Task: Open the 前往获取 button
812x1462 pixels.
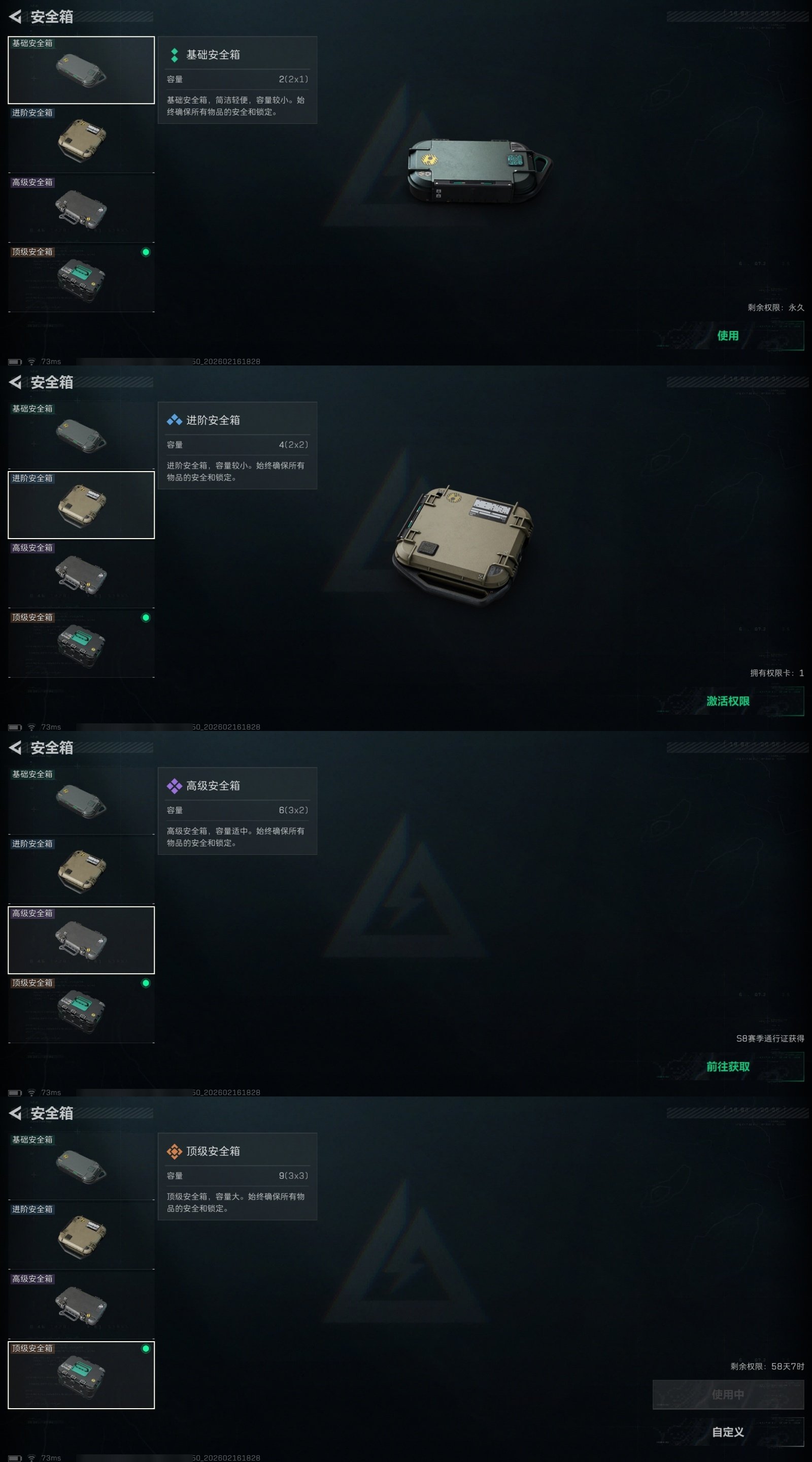Action: pyautogui.click(x=728, y=1067)
